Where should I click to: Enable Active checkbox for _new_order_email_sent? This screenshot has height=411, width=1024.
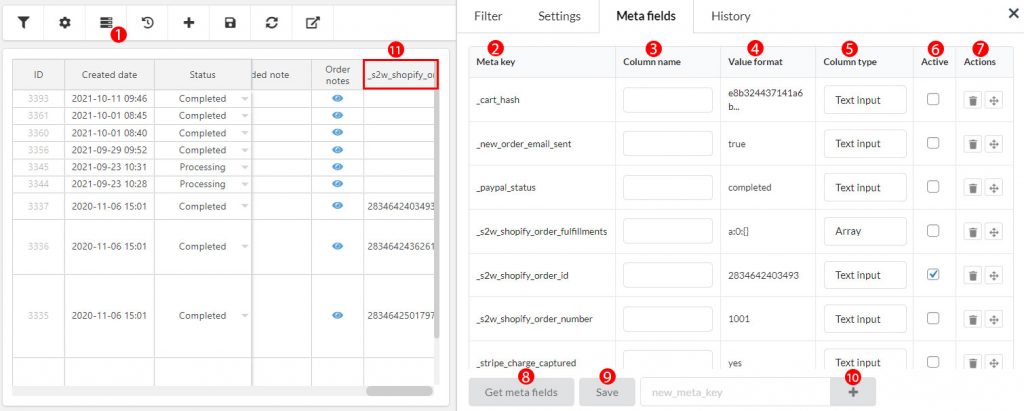(x=933, y=143)
